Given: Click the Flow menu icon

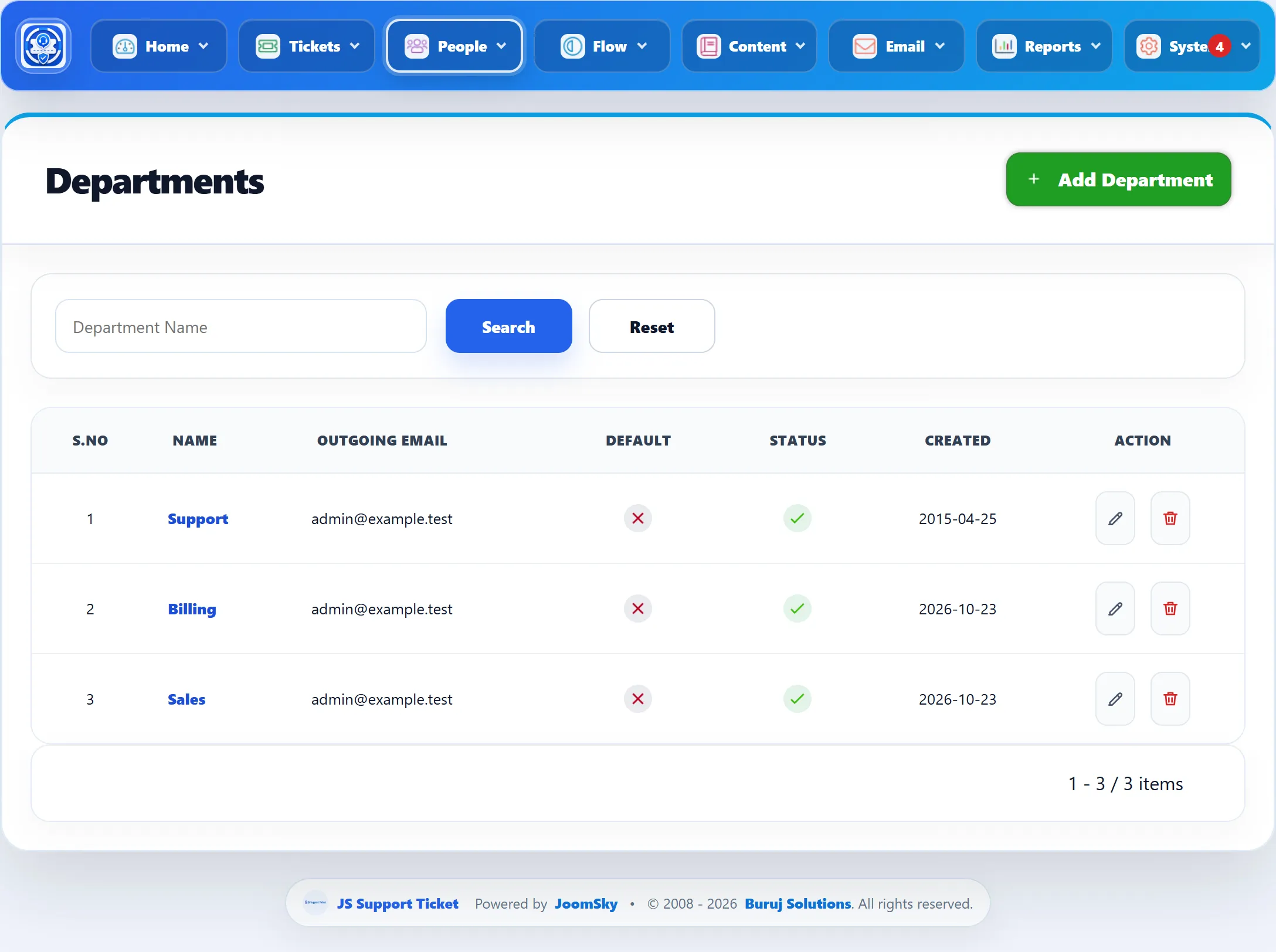Looking at the screenshot, I should tap(572, 46).
